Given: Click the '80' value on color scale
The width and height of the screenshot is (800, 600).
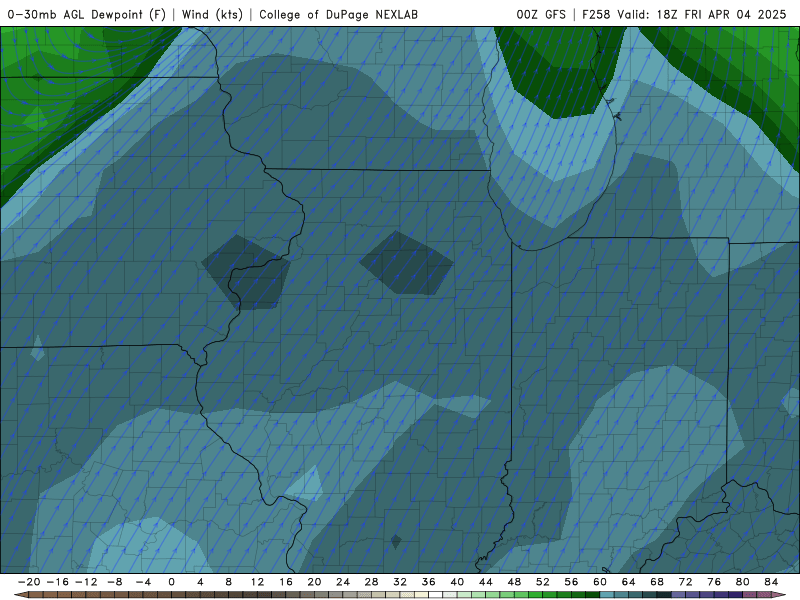Looking at the screenshot, I should (x=743, y=582).
